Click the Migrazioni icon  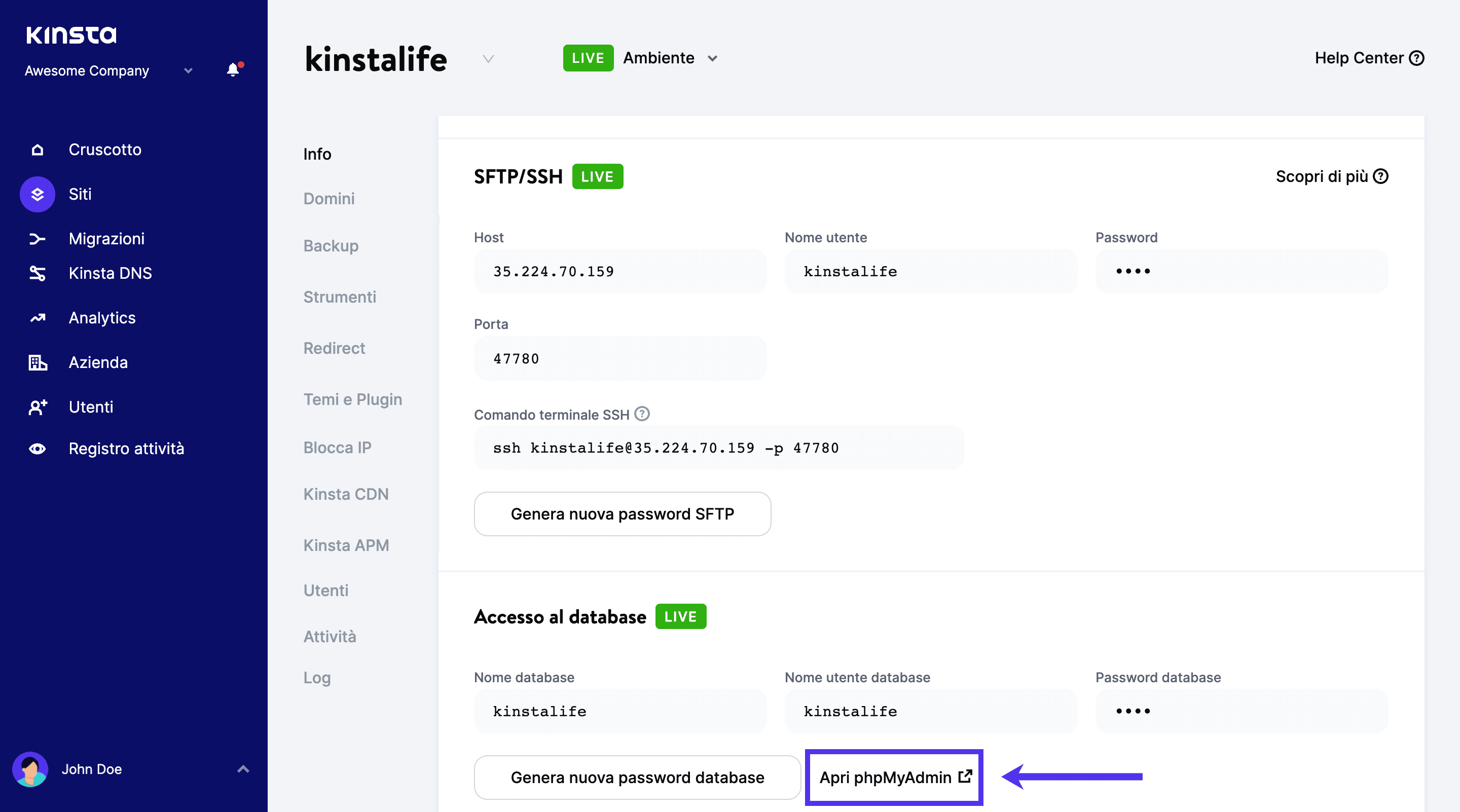[x=38, y=238]
